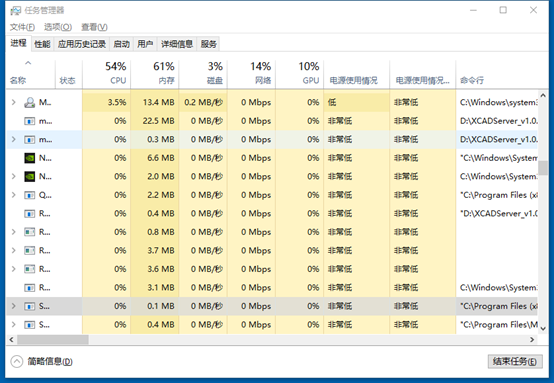Image resolution: width=554 pixels, height=383 pixels.
Task: Click R... process icon in 3.6 MB row
Action: [x=29, y=269]
